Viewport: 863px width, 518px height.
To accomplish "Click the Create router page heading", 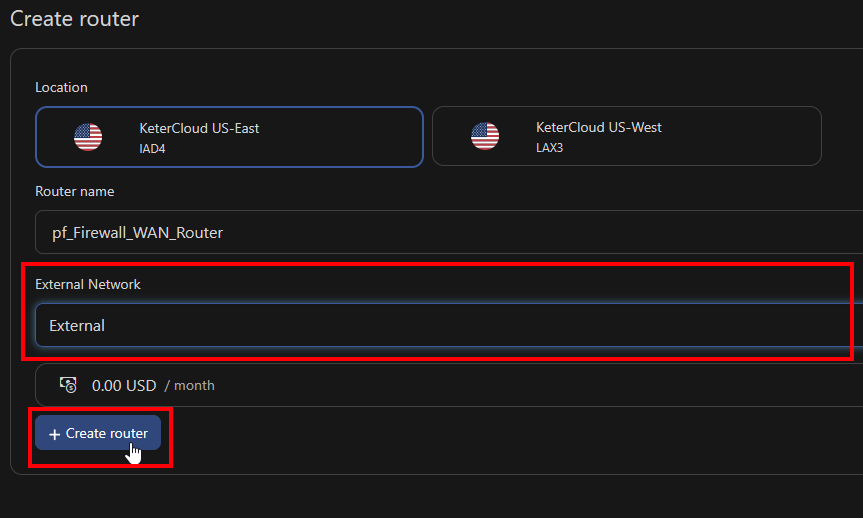I will point(75,19).
